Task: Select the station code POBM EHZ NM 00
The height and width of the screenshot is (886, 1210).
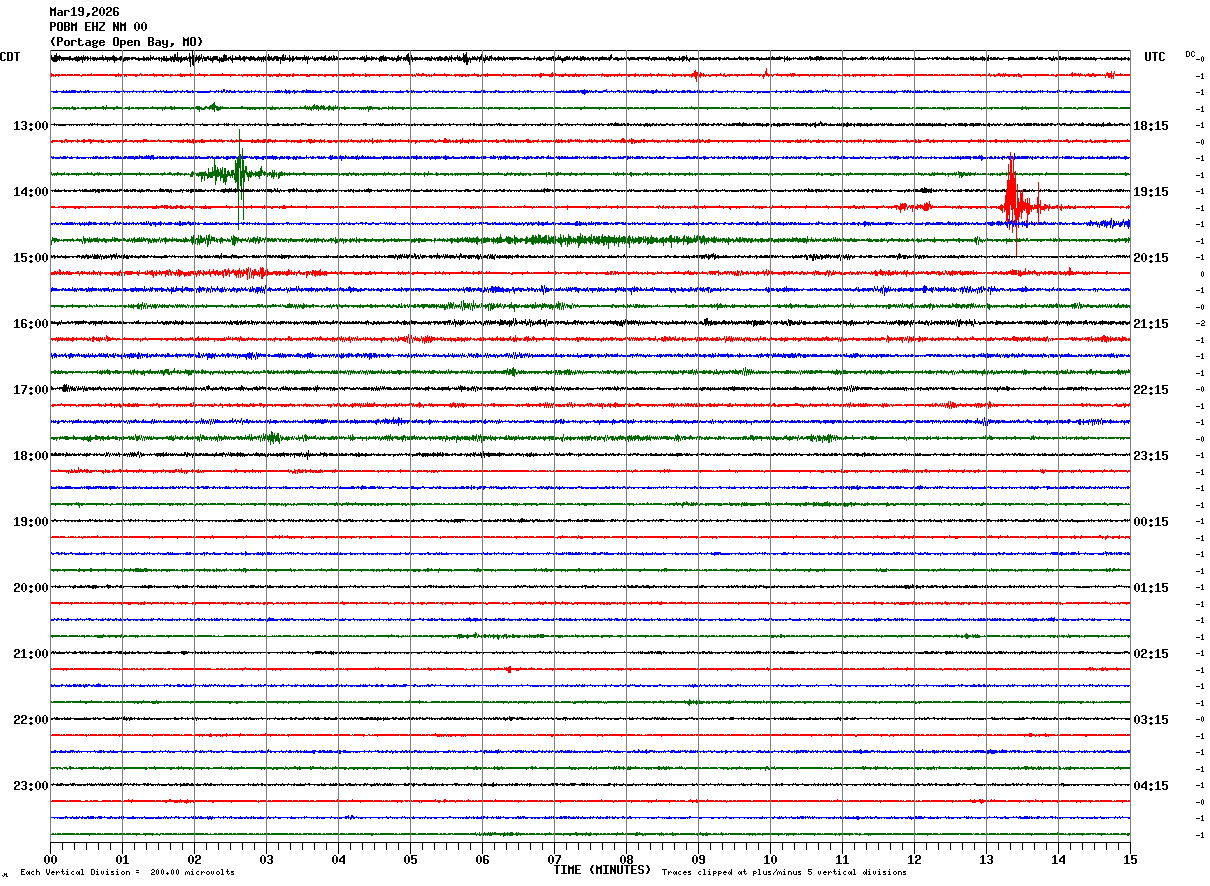Action: (98, 27)
